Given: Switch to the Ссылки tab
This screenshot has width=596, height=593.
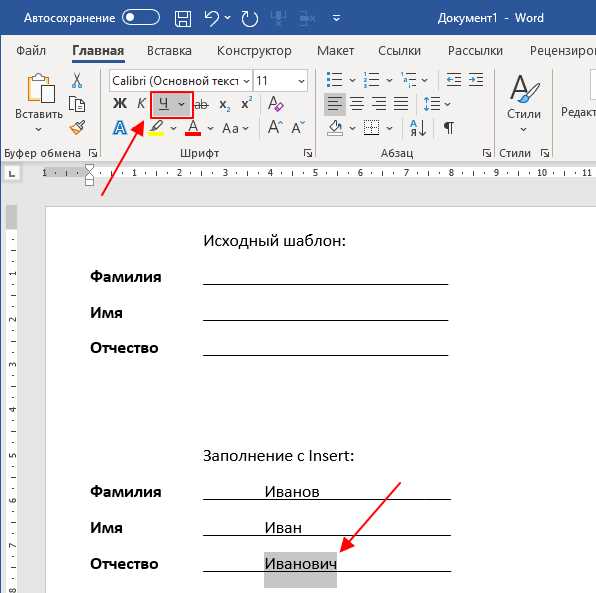Looking at the screenshot, I should [x=399, y=51].
